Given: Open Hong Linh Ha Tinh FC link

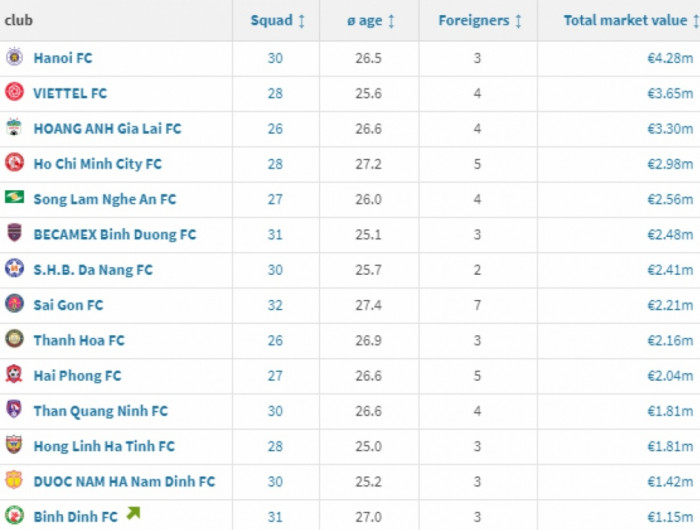Looking at the screenshot, I should (x=104, y=446).
